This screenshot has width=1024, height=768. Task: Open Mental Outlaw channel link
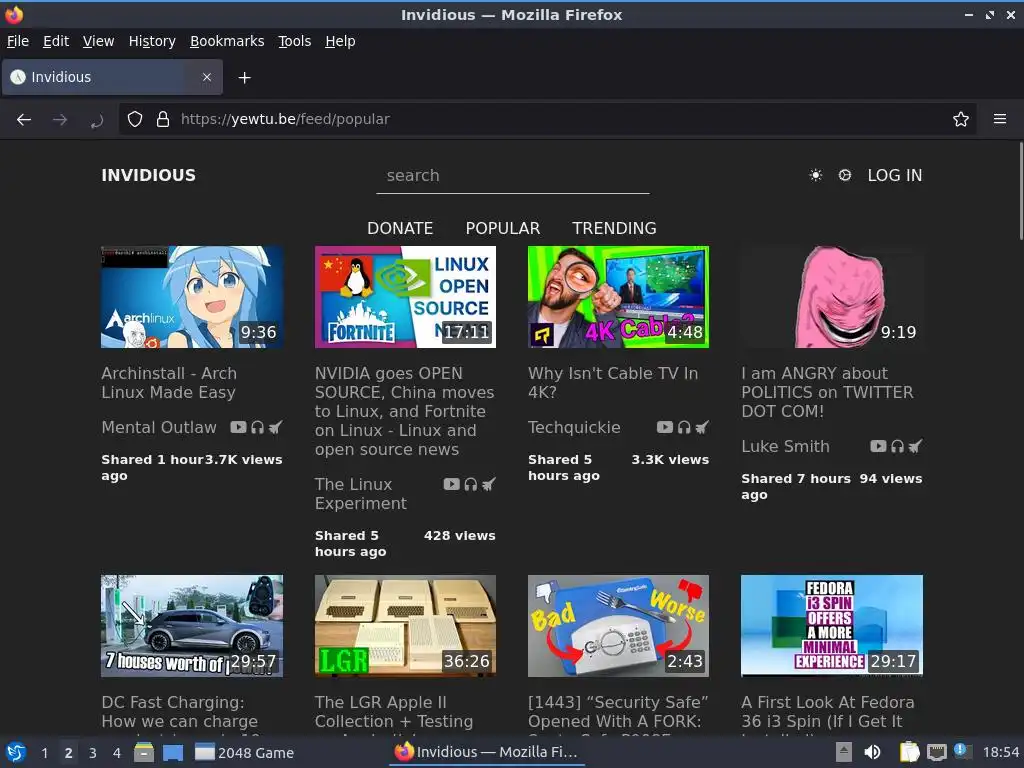click(x=159, y=427)
